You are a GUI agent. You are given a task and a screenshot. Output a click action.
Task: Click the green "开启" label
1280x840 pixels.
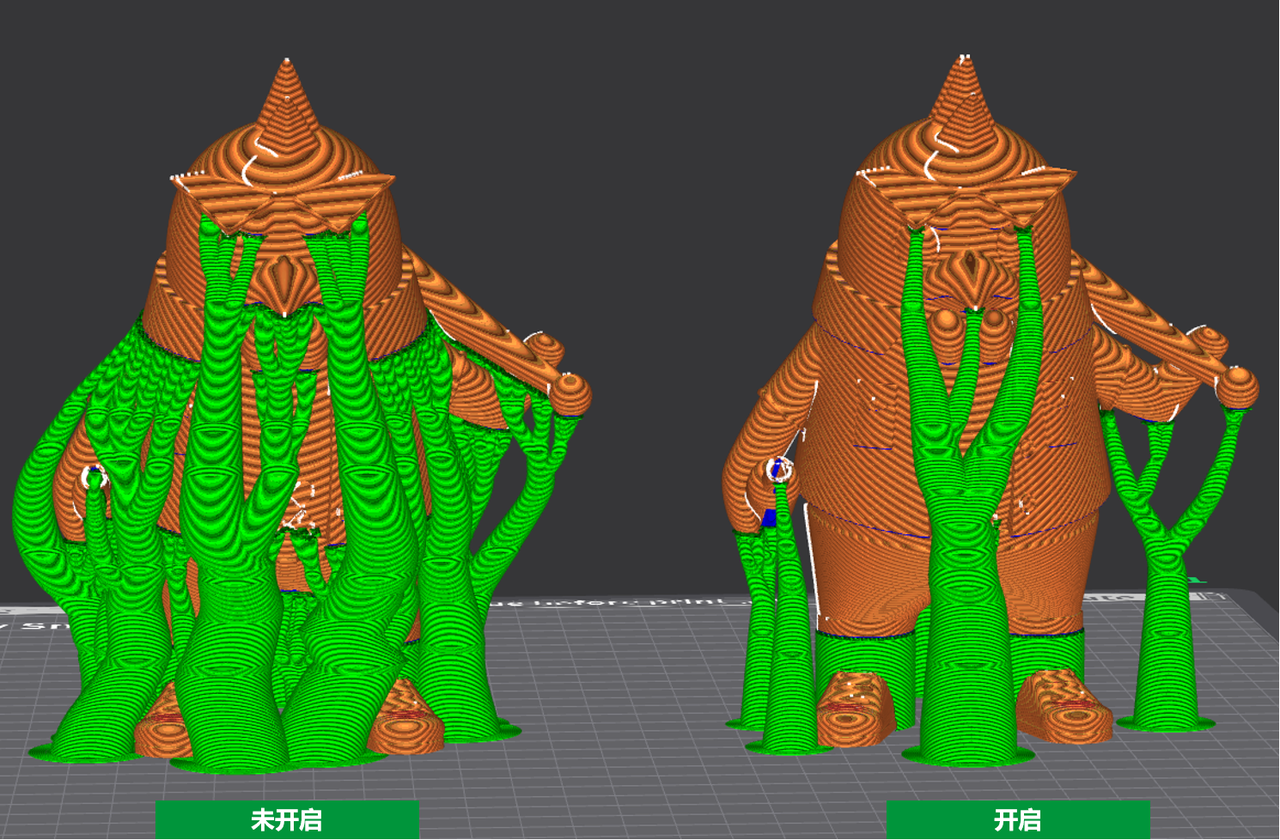[x=1018, y=820]
